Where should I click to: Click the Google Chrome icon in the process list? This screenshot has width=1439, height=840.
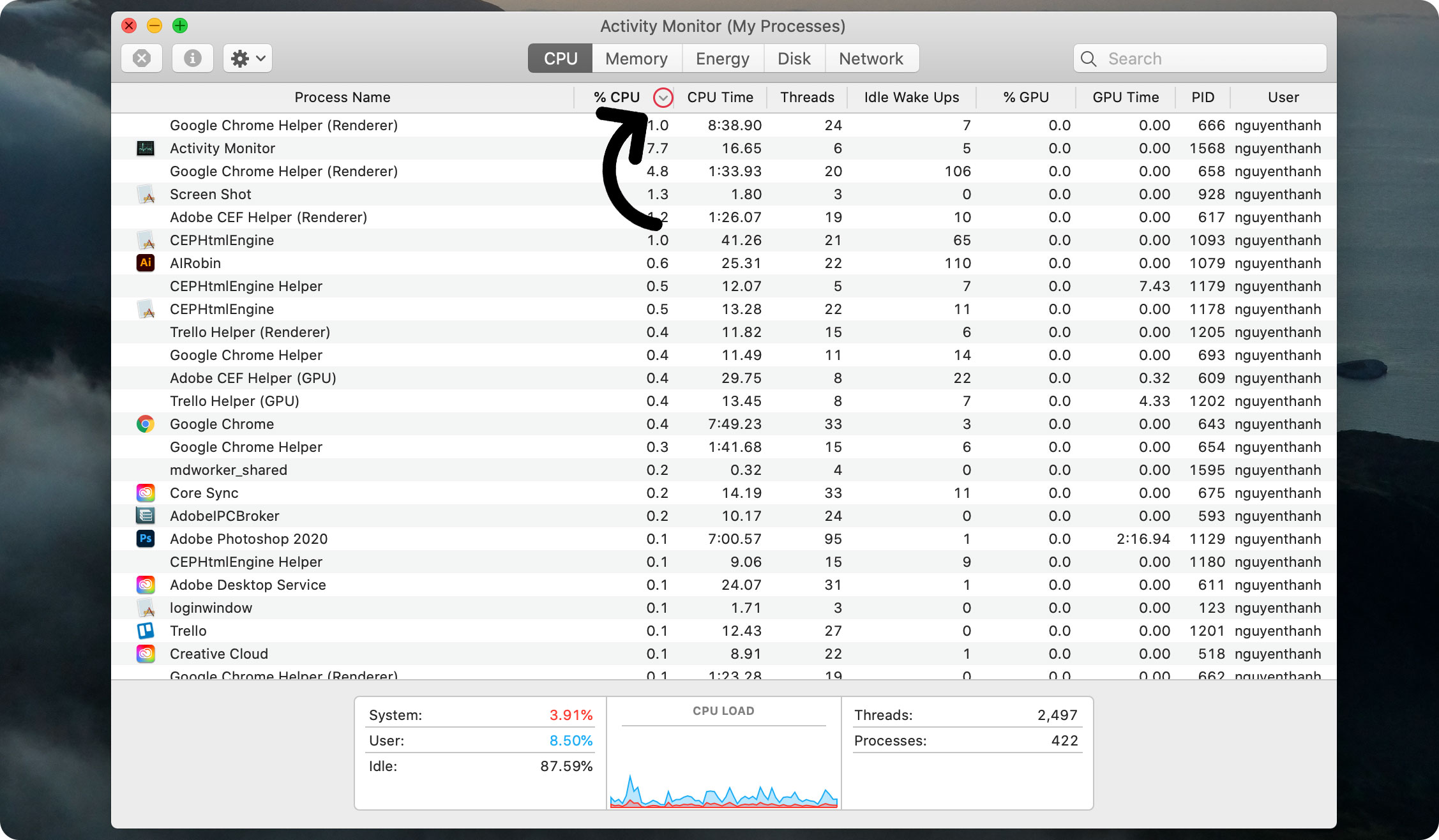[146, 423]
